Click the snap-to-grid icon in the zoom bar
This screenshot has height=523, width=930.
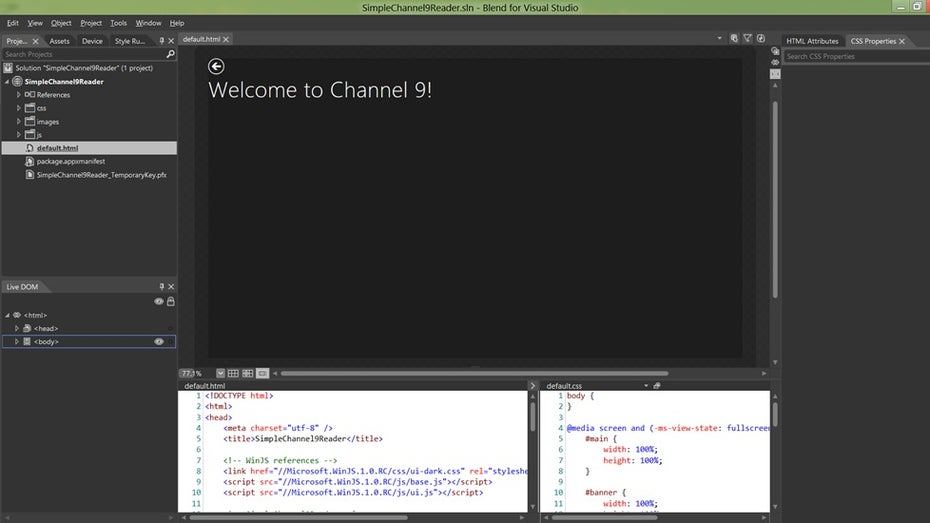248,373
